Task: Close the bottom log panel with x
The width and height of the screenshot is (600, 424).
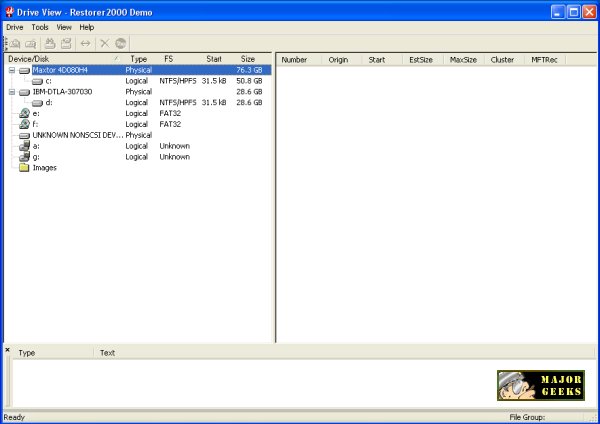Action: pos(7,350)
